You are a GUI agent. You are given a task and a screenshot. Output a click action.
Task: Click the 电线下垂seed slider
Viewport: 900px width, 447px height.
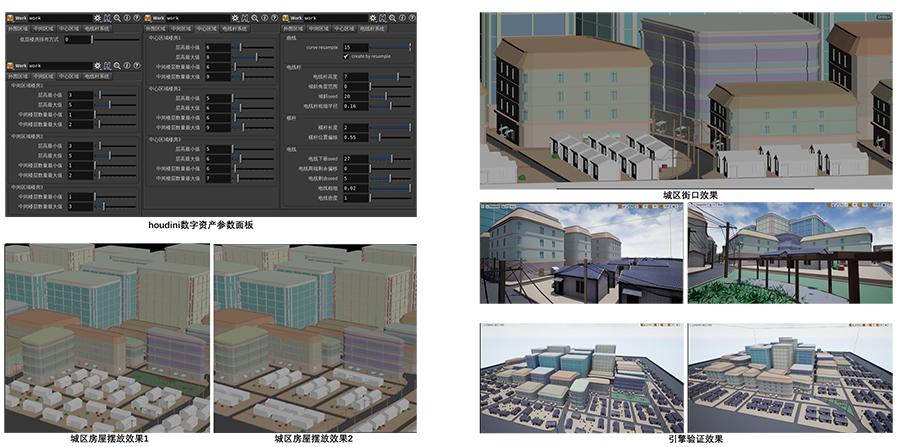[390, 158]
